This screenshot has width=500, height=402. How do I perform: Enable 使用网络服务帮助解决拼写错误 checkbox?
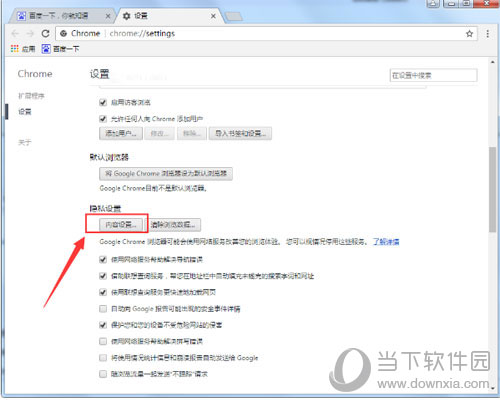click(103, 341)
